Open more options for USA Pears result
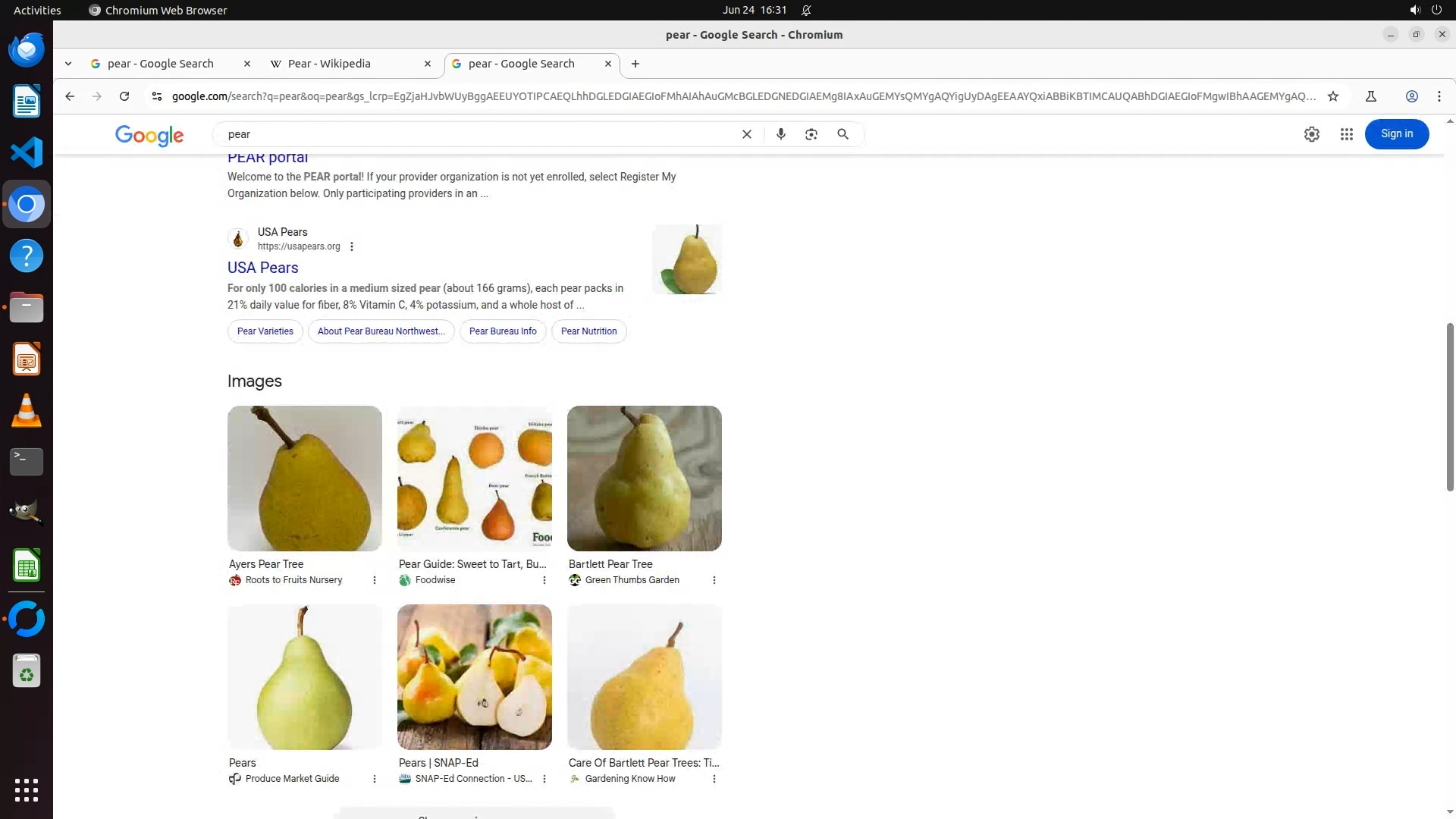The width and height of the screenshot is (1456, 819). coord(351,246)
